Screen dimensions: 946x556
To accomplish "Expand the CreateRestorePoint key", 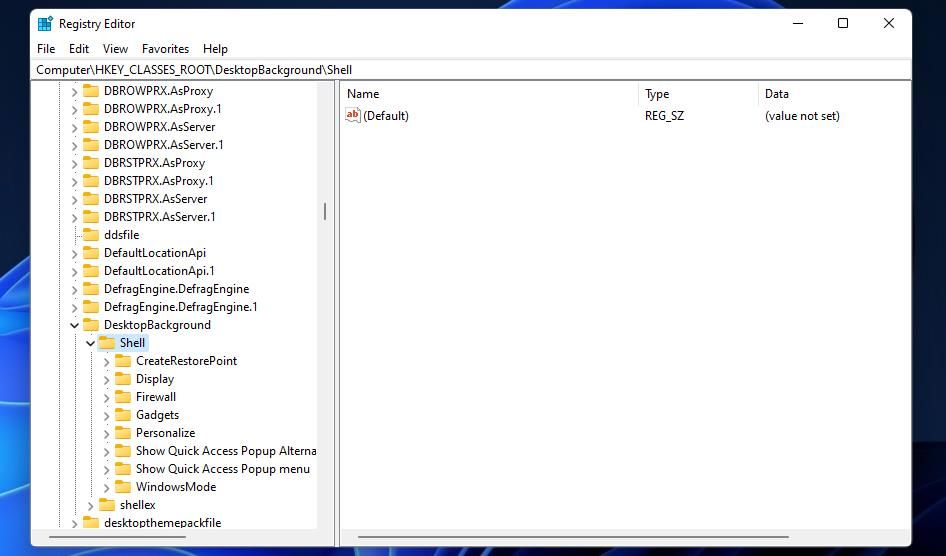I will click(x=107, y=361).
